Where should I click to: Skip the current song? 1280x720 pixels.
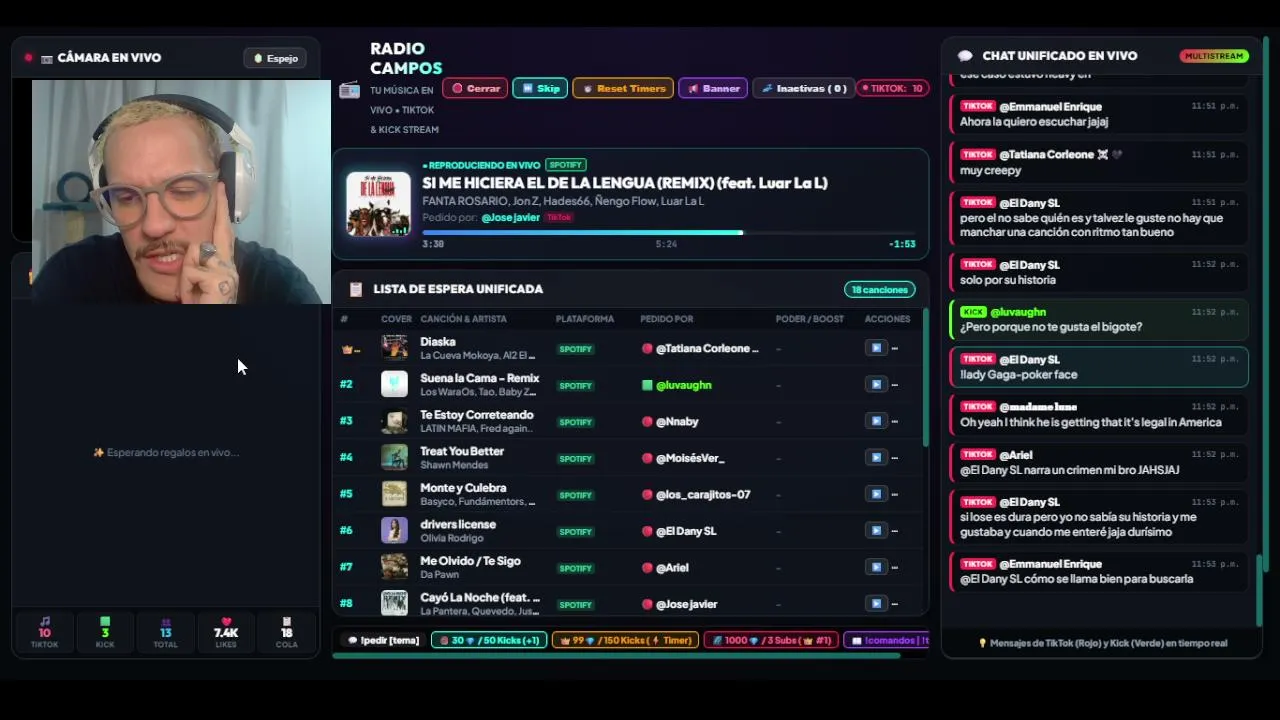click(x=540, y=88)
